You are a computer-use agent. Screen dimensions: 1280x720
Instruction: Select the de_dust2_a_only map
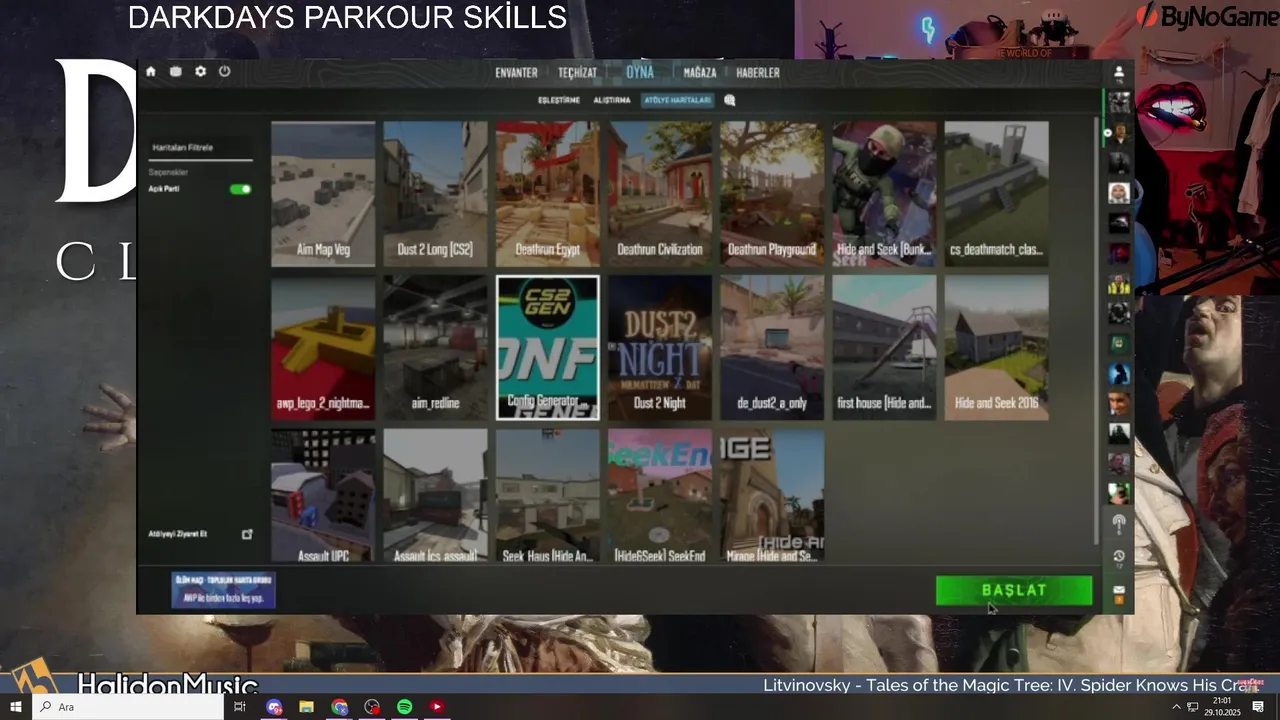point(772,348)
